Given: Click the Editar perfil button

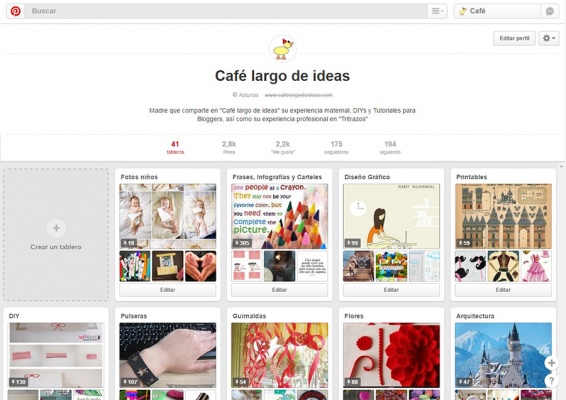Looking at the screenshot, I should pos(514,38).
